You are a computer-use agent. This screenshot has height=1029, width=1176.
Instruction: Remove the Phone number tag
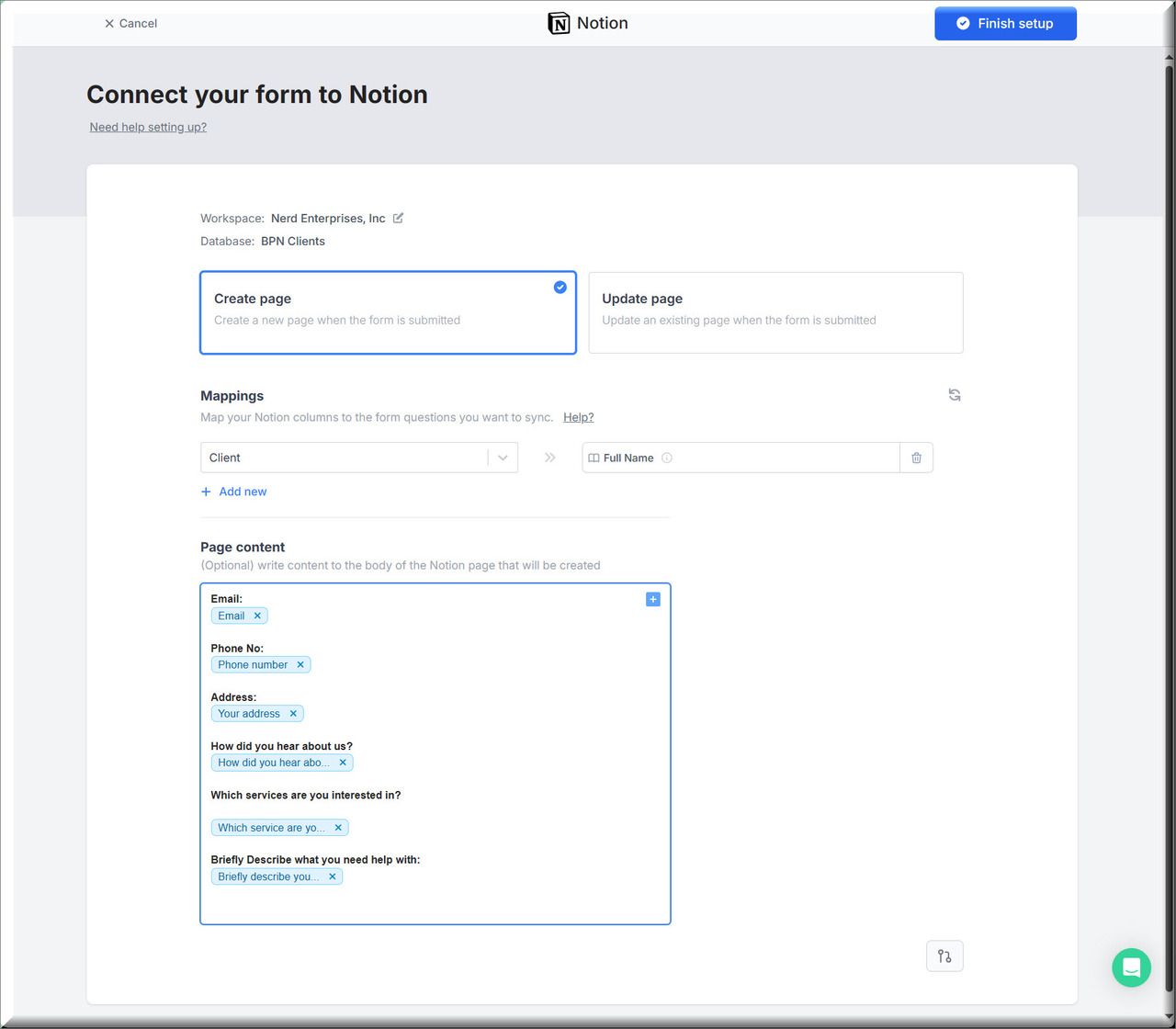click(300, 664)
